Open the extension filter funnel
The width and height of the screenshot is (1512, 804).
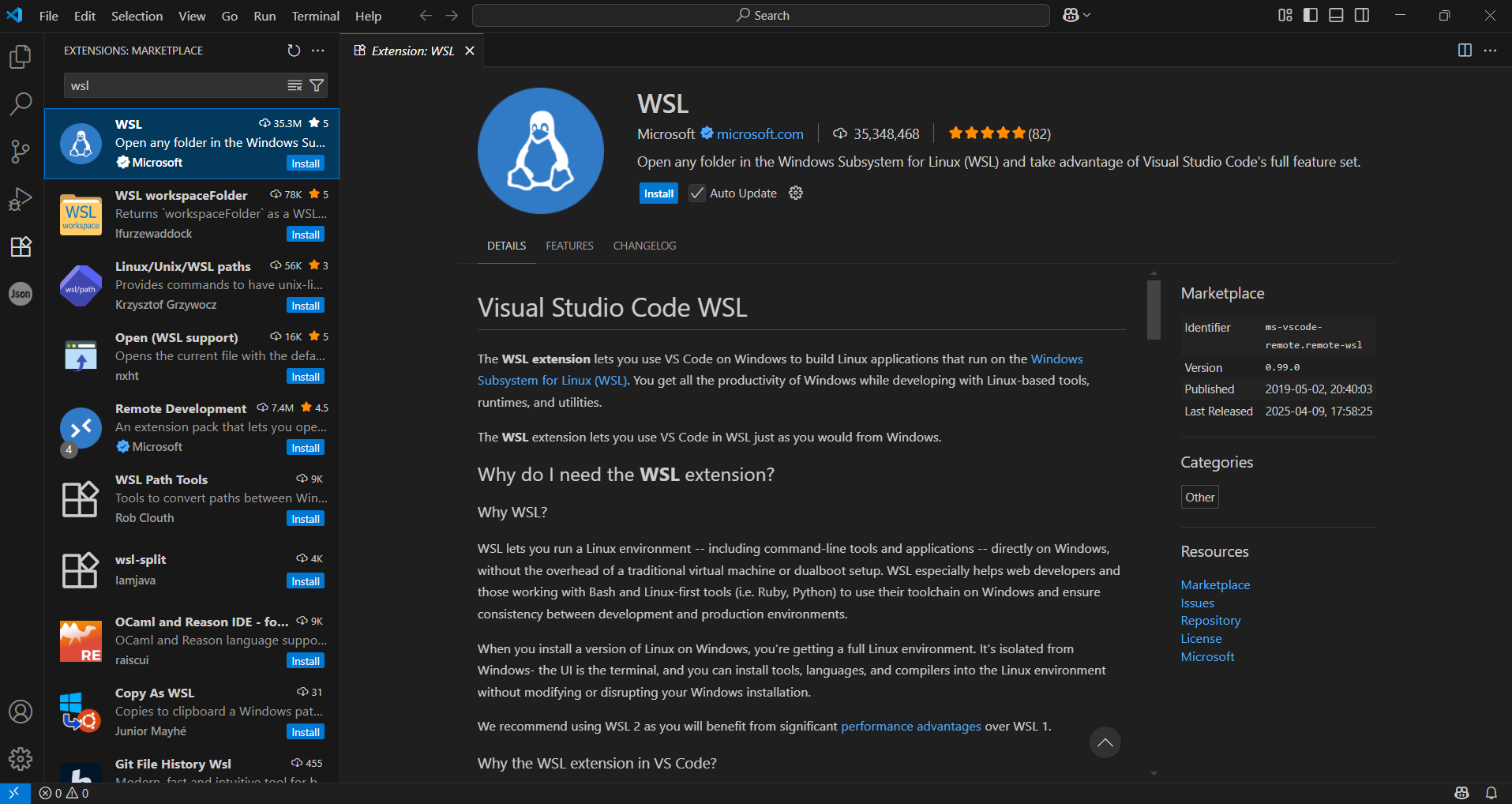(x=317, y=85)
